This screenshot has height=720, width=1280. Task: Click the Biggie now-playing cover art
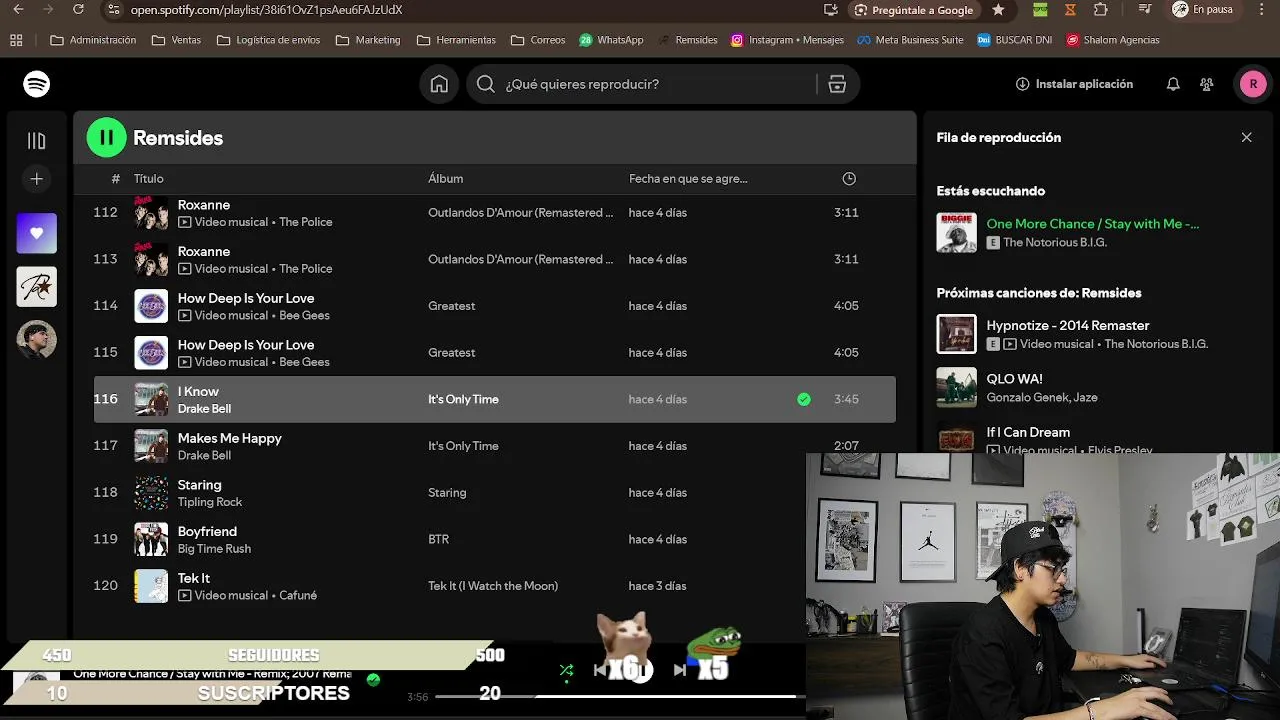[x=956, y=233]
